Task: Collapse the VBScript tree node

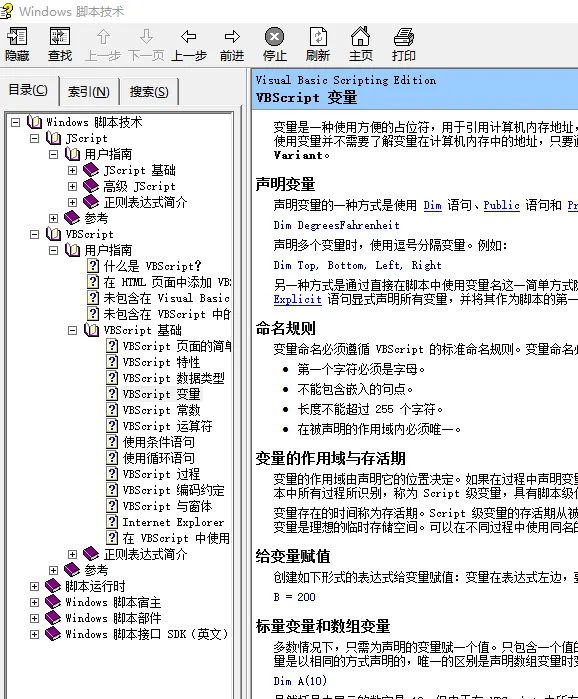Action: click(34, 234)
